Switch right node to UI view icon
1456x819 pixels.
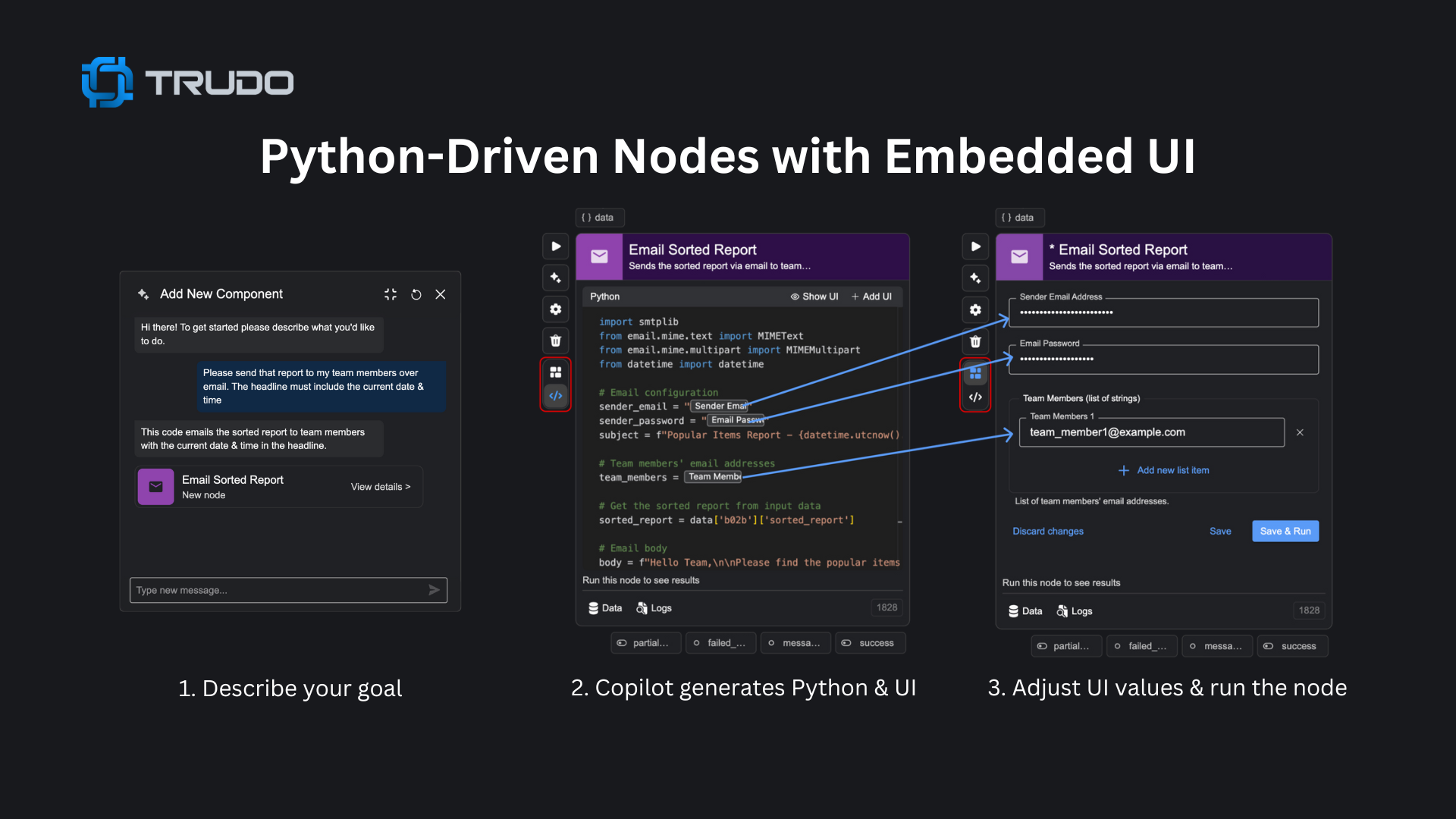[976, 373]
